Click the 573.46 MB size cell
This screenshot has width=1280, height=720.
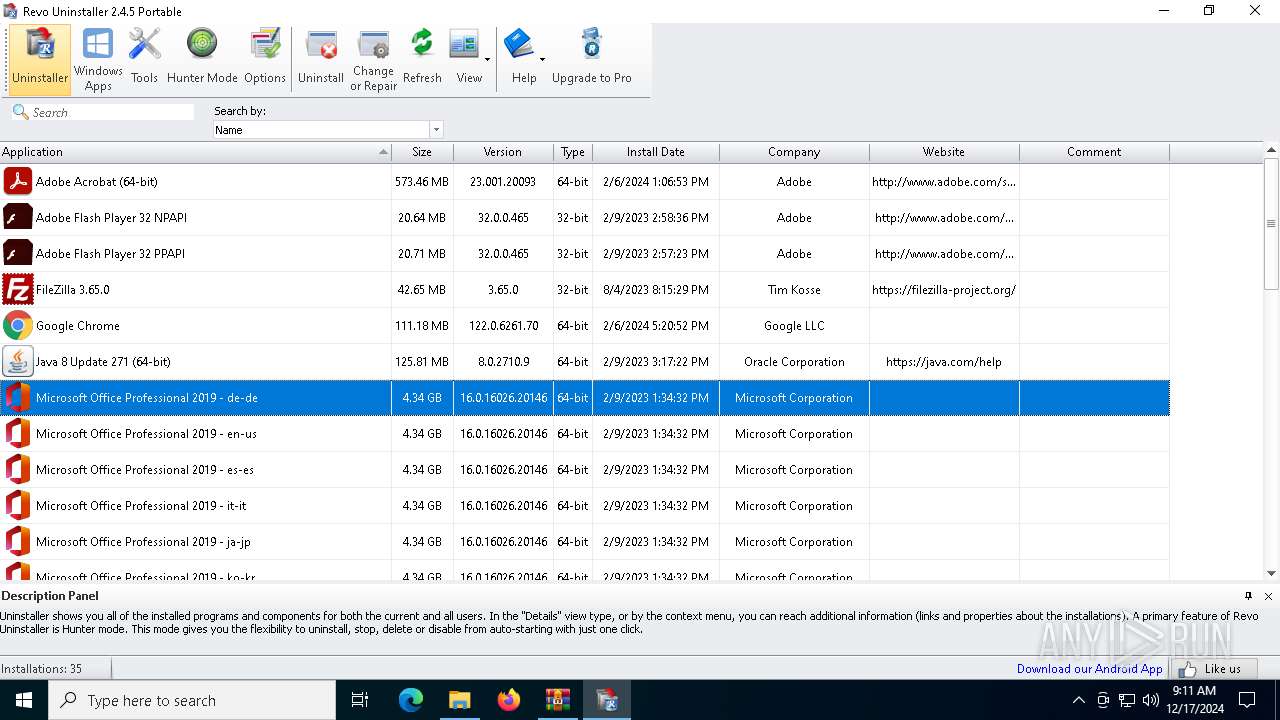click(422, 182)
